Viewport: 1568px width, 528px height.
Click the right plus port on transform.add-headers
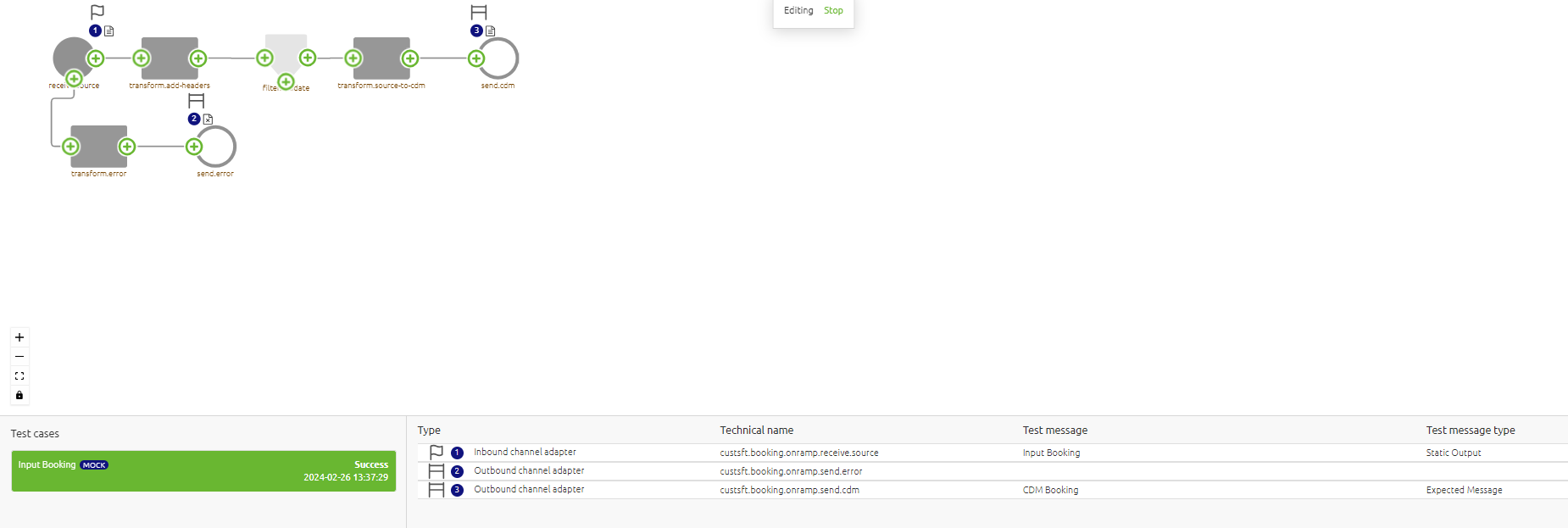click(x=198, y=58)
